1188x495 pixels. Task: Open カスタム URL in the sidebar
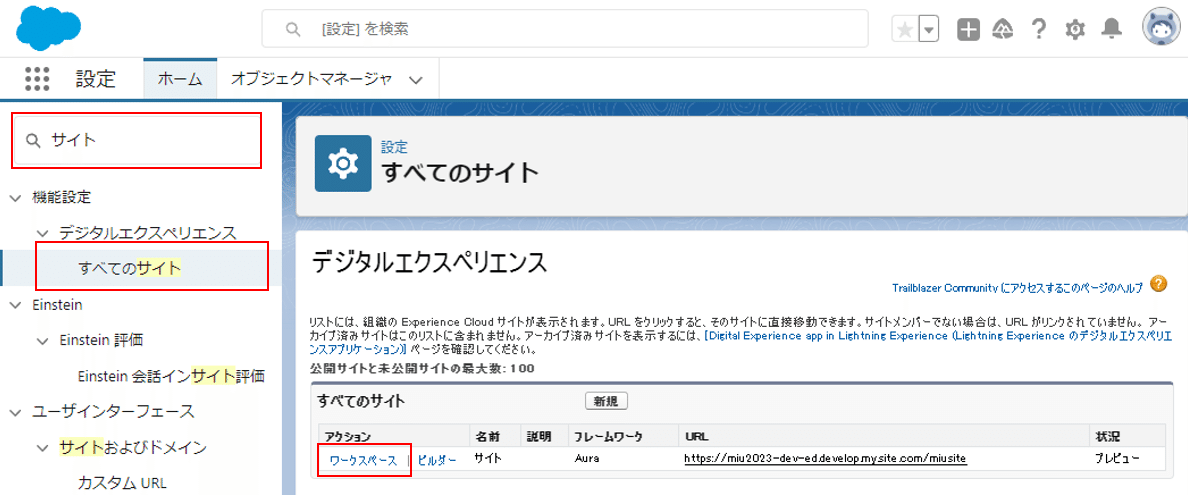[122, 483]
